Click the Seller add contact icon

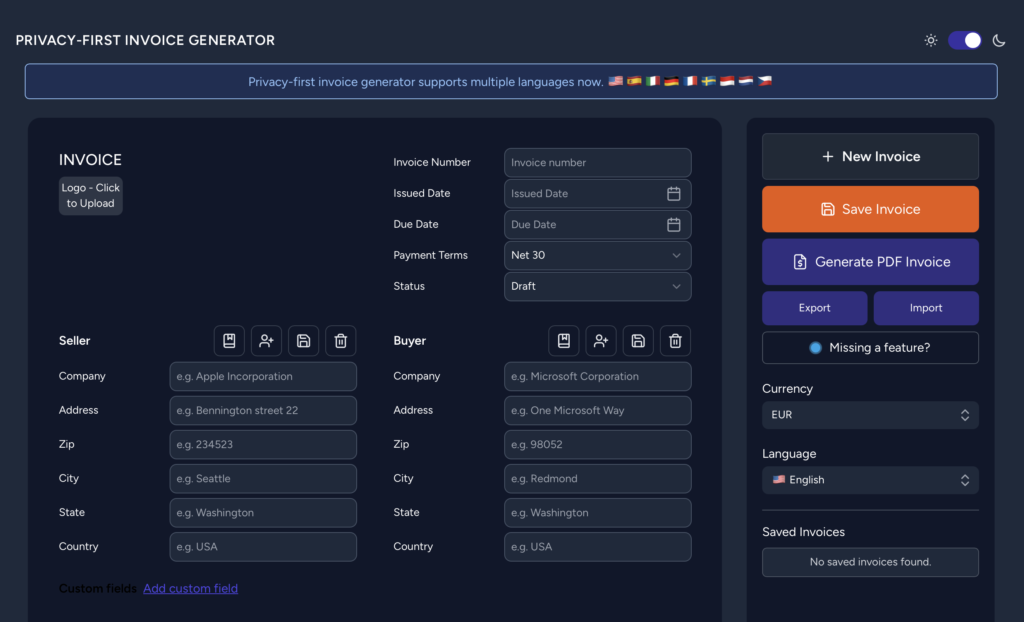point(266,341)
